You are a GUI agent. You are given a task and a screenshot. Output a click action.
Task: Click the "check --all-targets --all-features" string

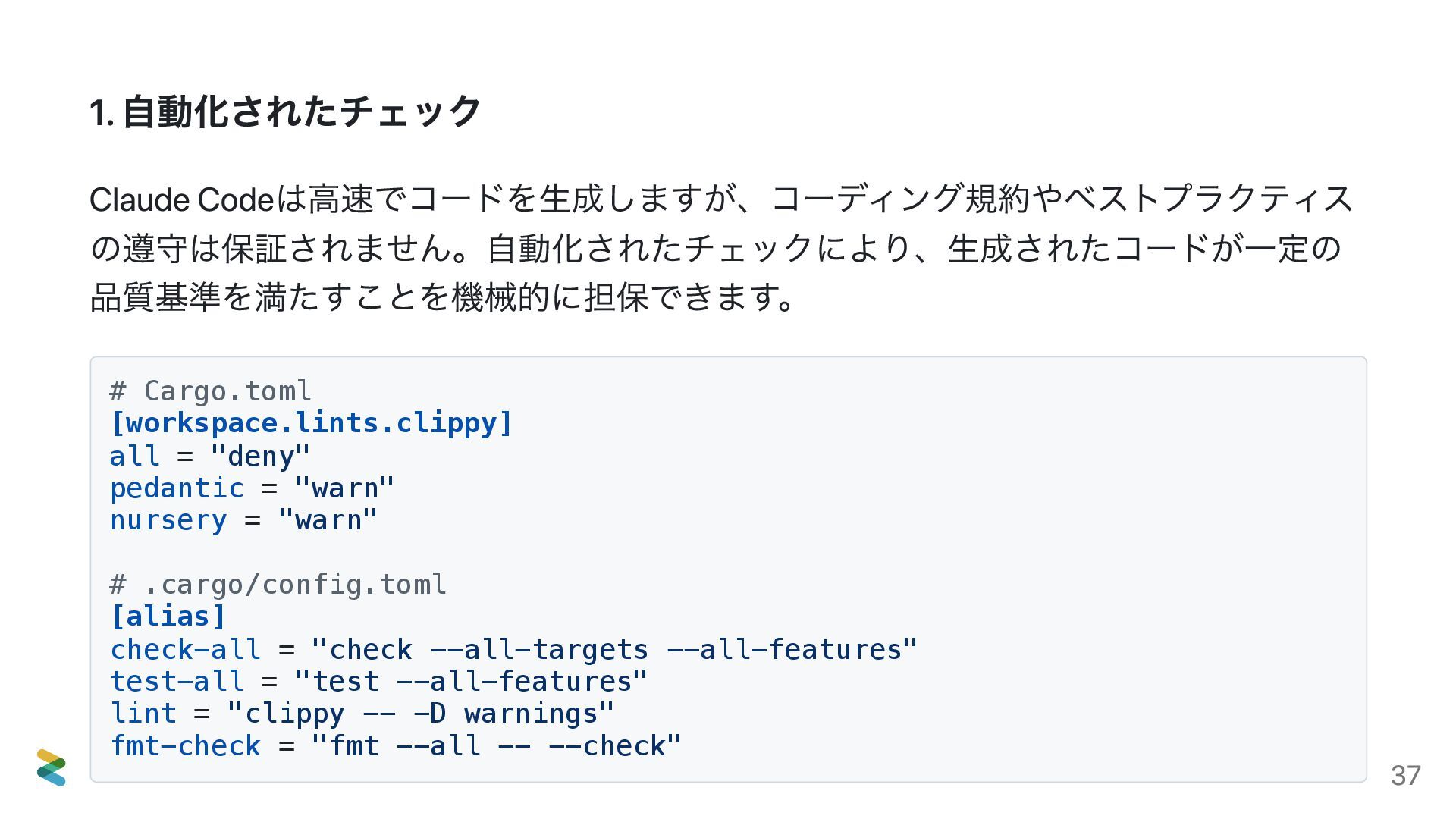(x=615, y=650)
